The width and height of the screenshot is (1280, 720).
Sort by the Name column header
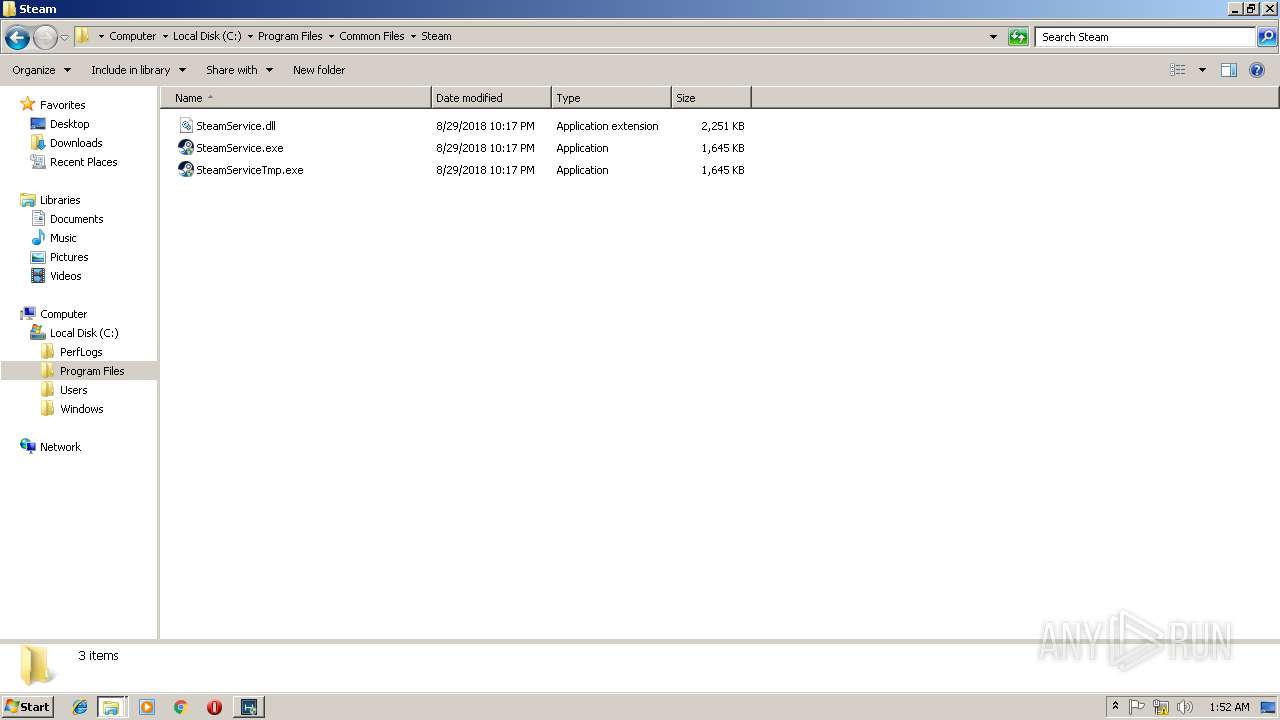point(296,98)
